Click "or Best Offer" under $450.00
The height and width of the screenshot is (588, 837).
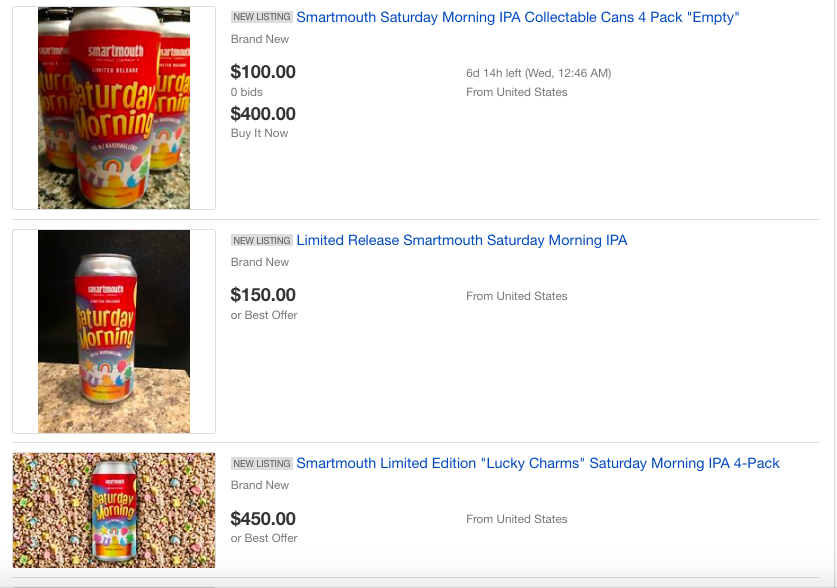pyautogui.click(x=264, y=538)
